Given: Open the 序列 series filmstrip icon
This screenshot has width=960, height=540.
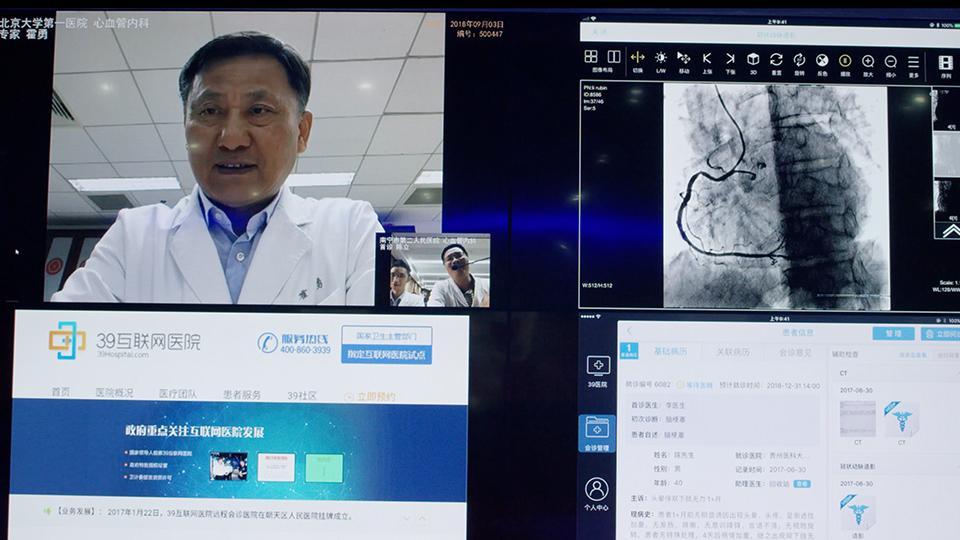Looking at the screenshot, I should pyautogui.click(x=946, y=62).
